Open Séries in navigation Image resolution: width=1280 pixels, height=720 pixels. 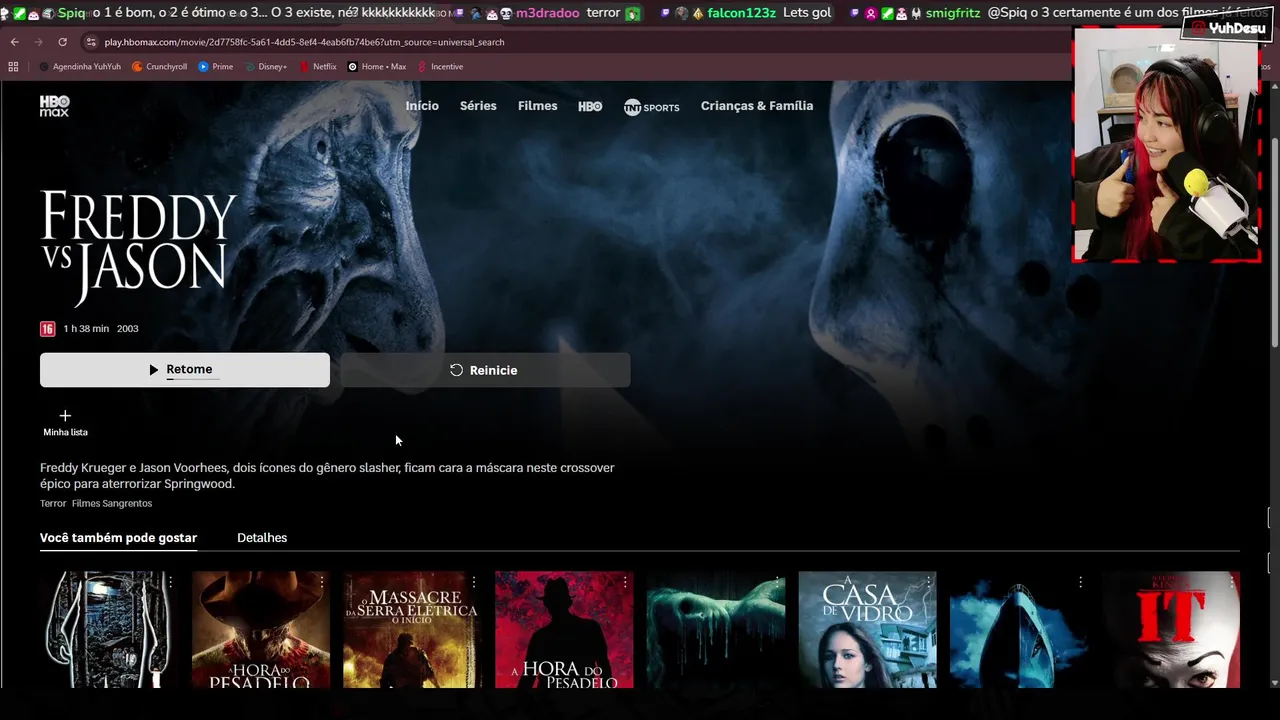point(478,106)
